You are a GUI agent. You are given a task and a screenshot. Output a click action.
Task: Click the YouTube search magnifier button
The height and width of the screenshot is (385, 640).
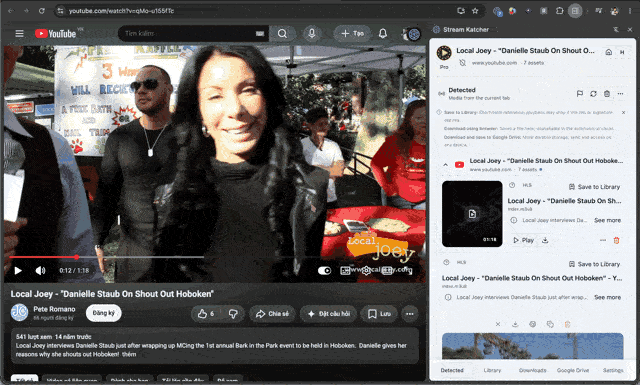click(x=282, y=33)
